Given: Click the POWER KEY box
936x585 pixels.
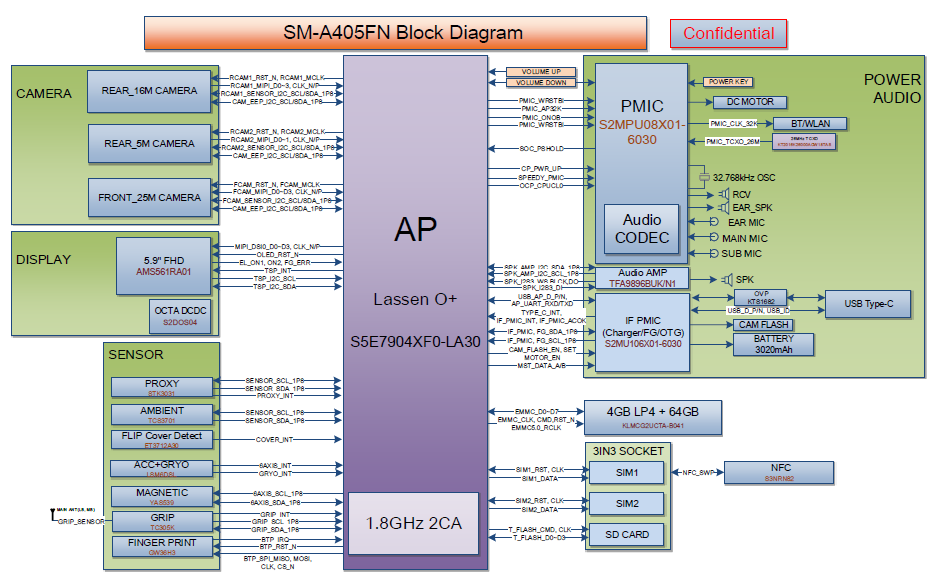Looking at the screenshot, I should pos(728,82).
